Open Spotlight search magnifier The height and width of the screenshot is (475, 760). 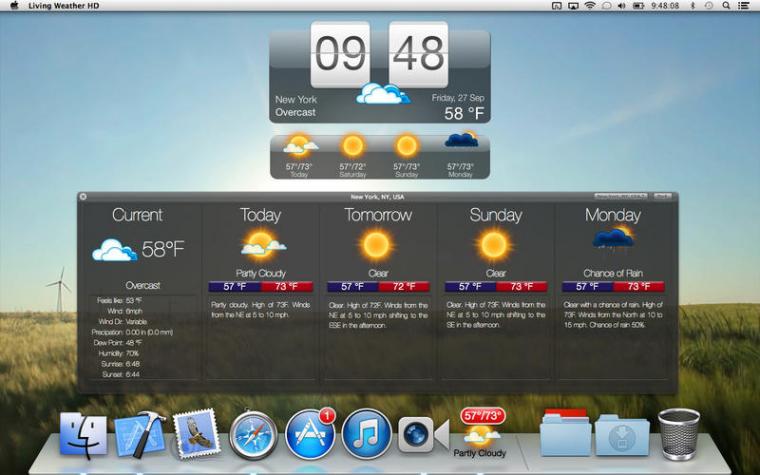point(726,6)
